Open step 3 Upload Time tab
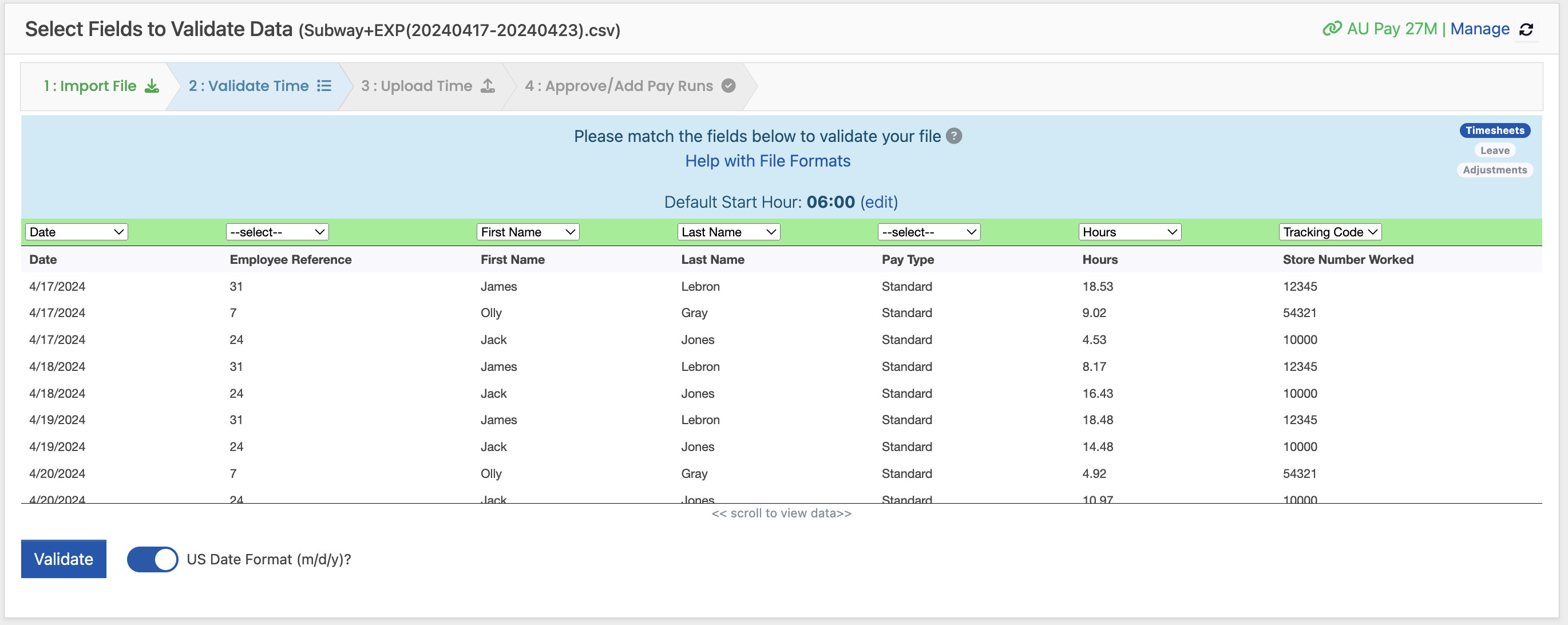This screenshot has width=1568, height=625. click(x=417, y=86)
